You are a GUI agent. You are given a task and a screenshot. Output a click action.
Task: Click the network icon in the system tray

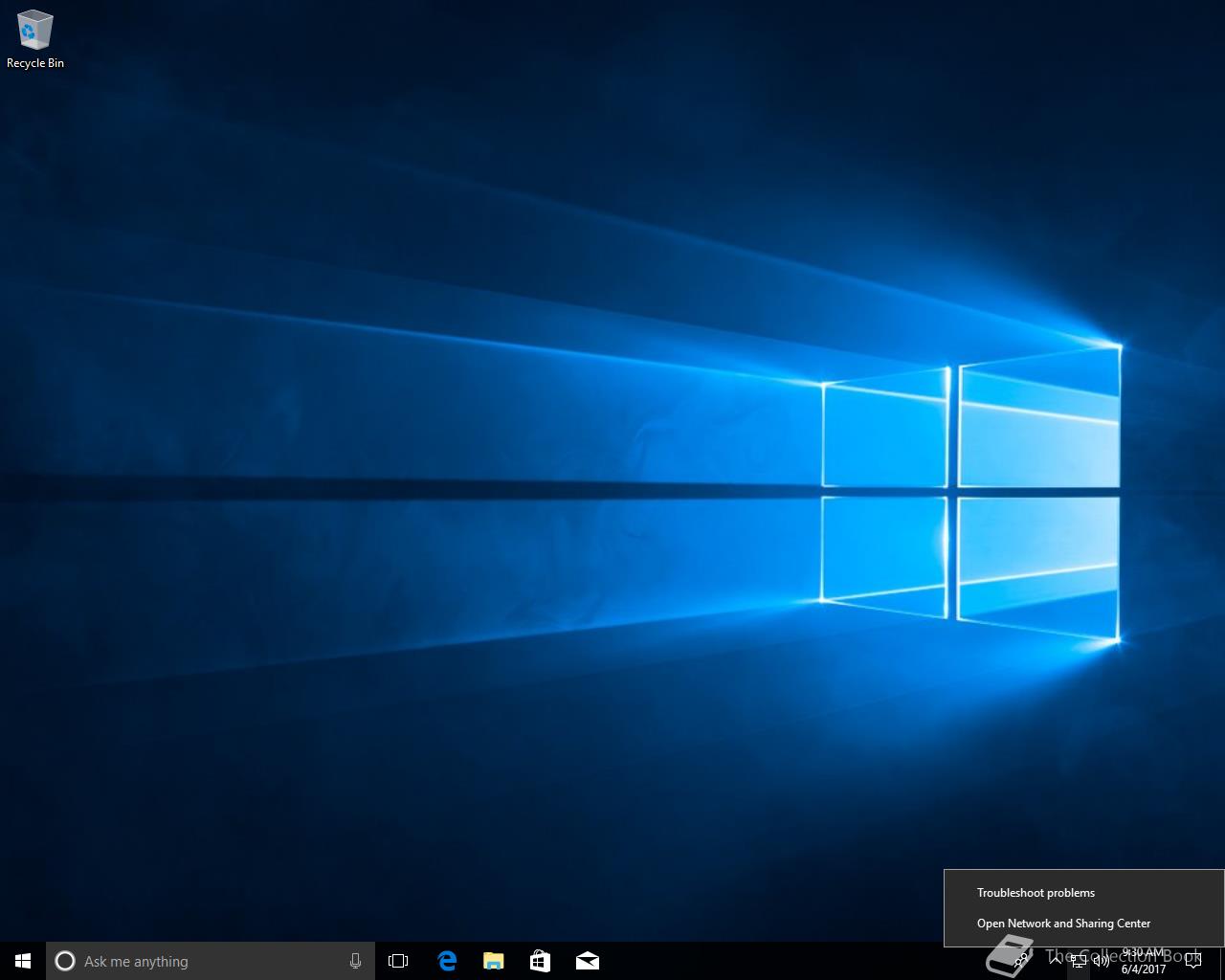click(x=1079, y=961)
